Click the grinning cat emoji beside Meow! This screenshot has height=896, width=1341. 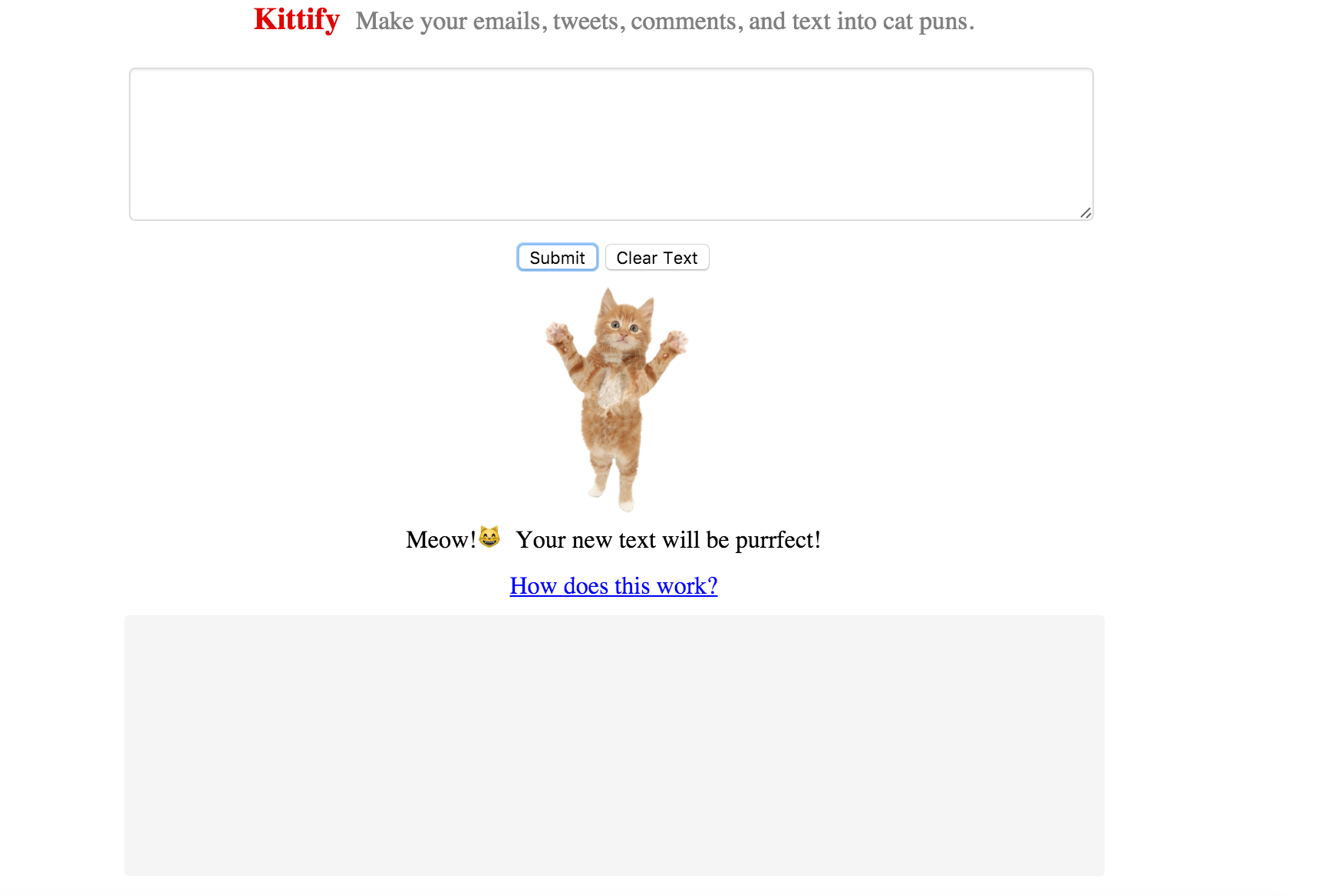pyautogui.click(x=489, y=537)
